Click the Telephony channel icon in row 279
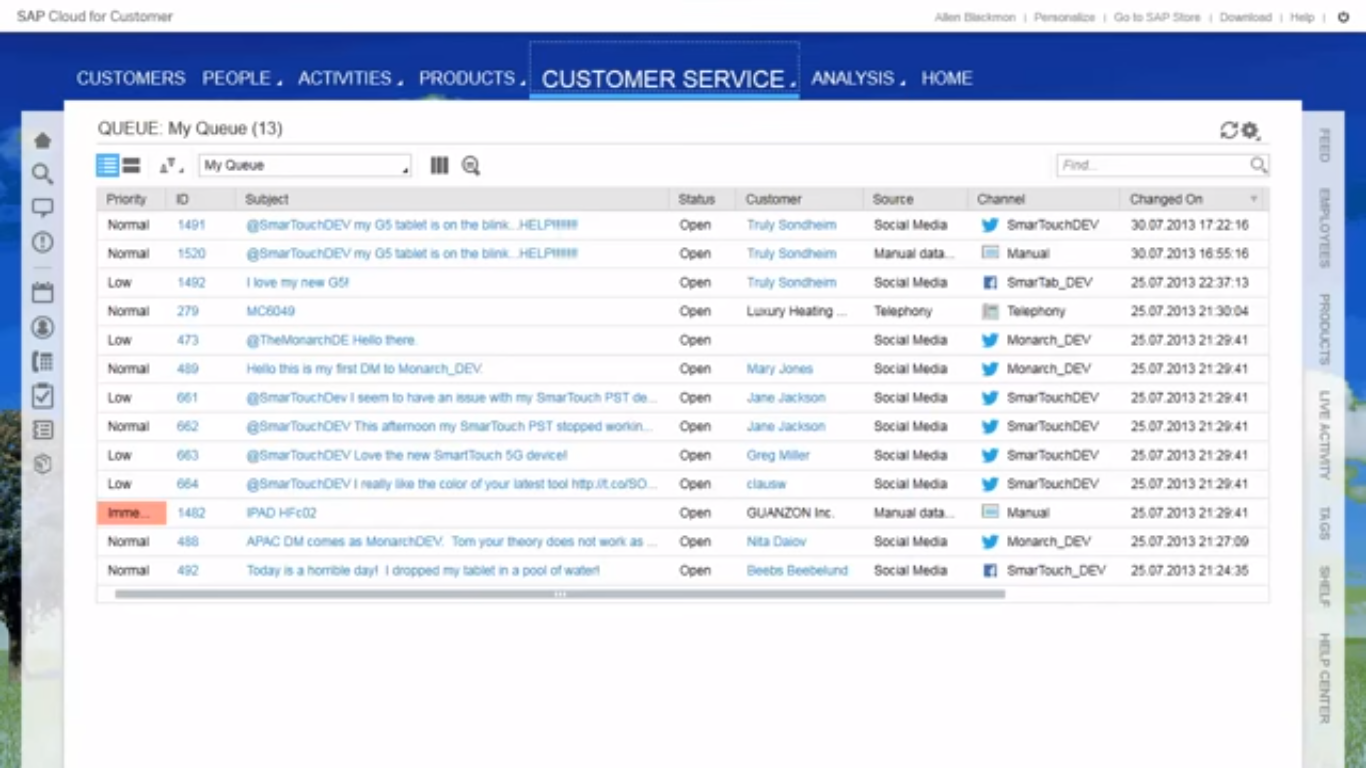 click(990, 311)
